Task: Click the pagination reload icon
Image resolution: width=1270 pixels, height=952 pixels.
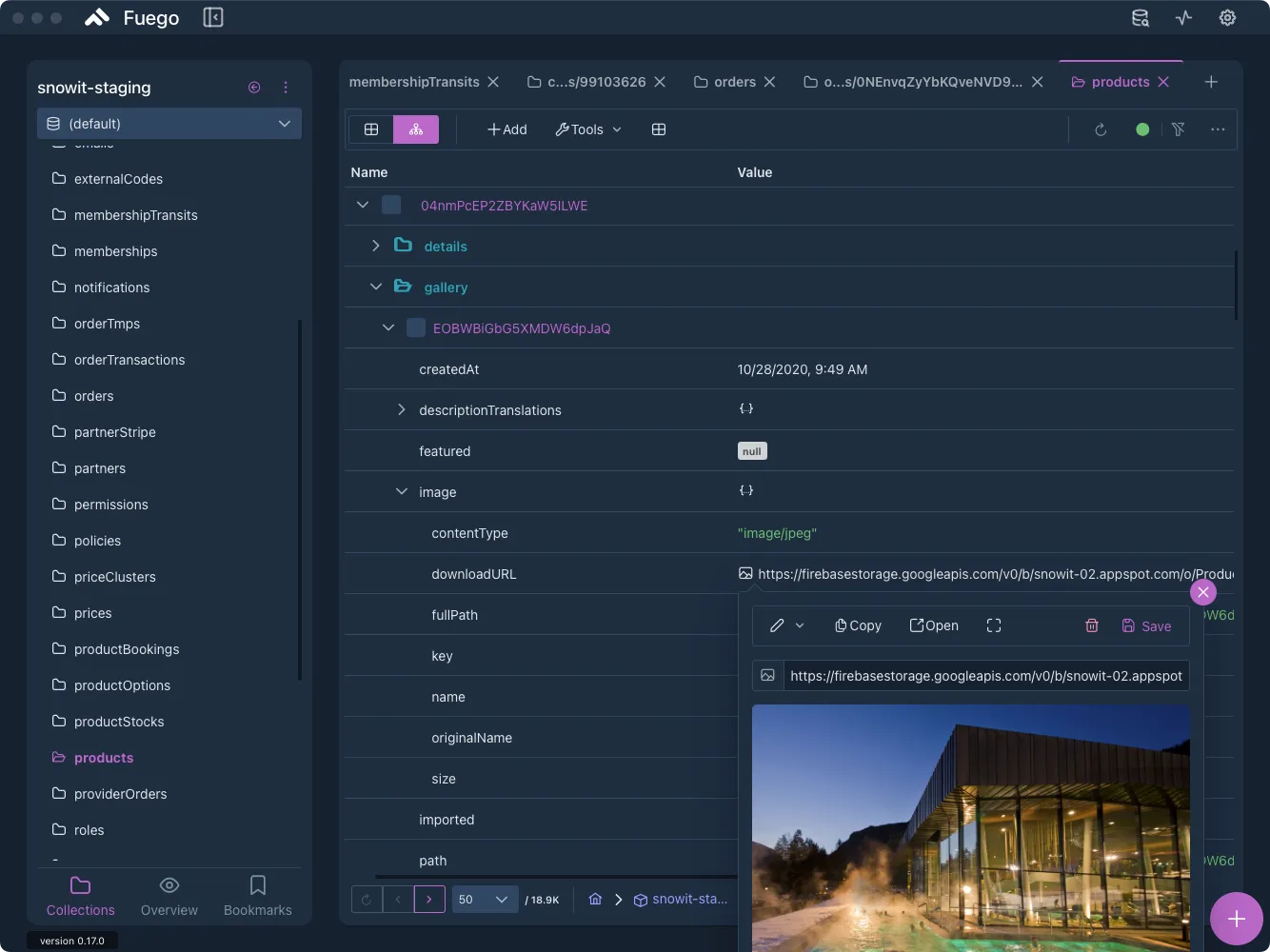Action: click(x=367, y=899)
